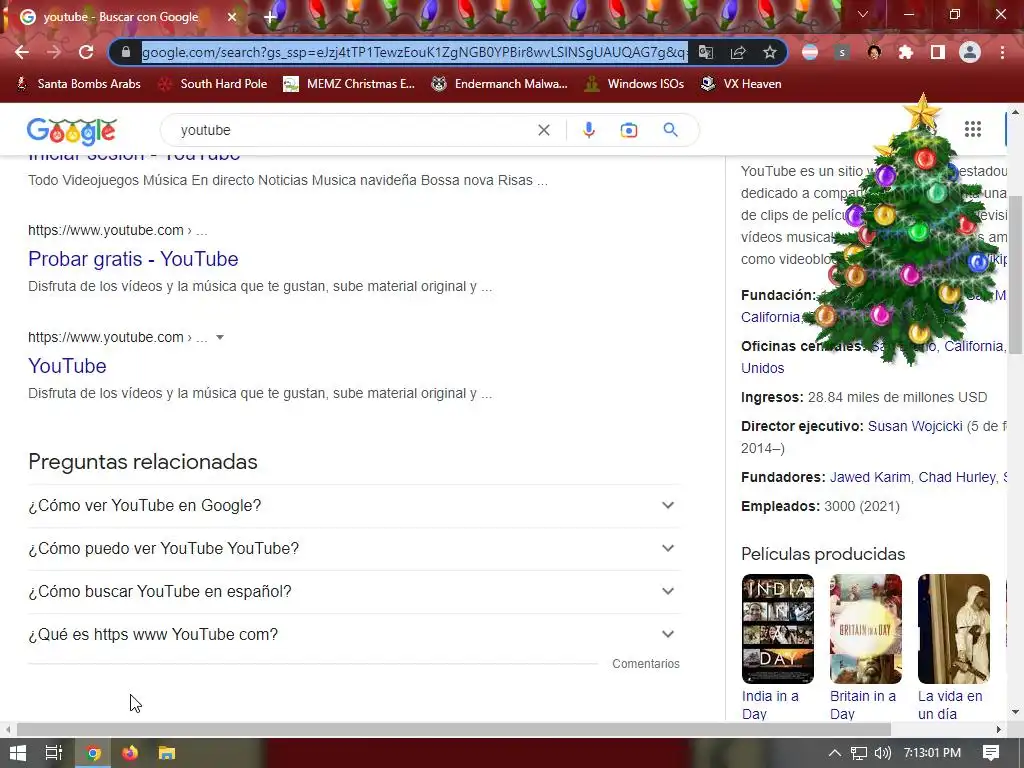Click the gray "s" extension icon

coord(842,52)
